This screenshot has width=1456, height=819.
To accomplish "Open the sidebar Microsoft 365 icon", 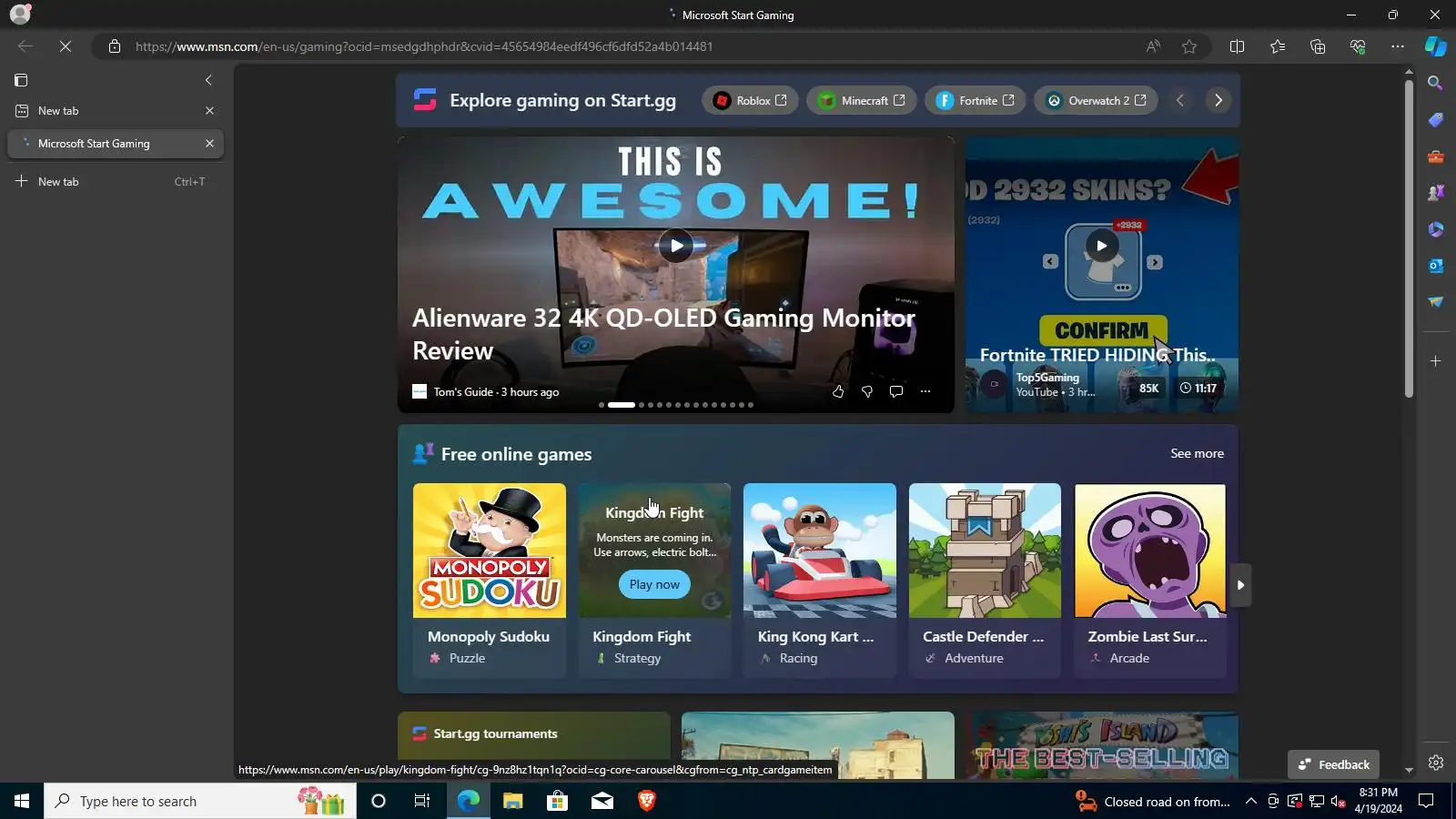I will pos(1436,229).
